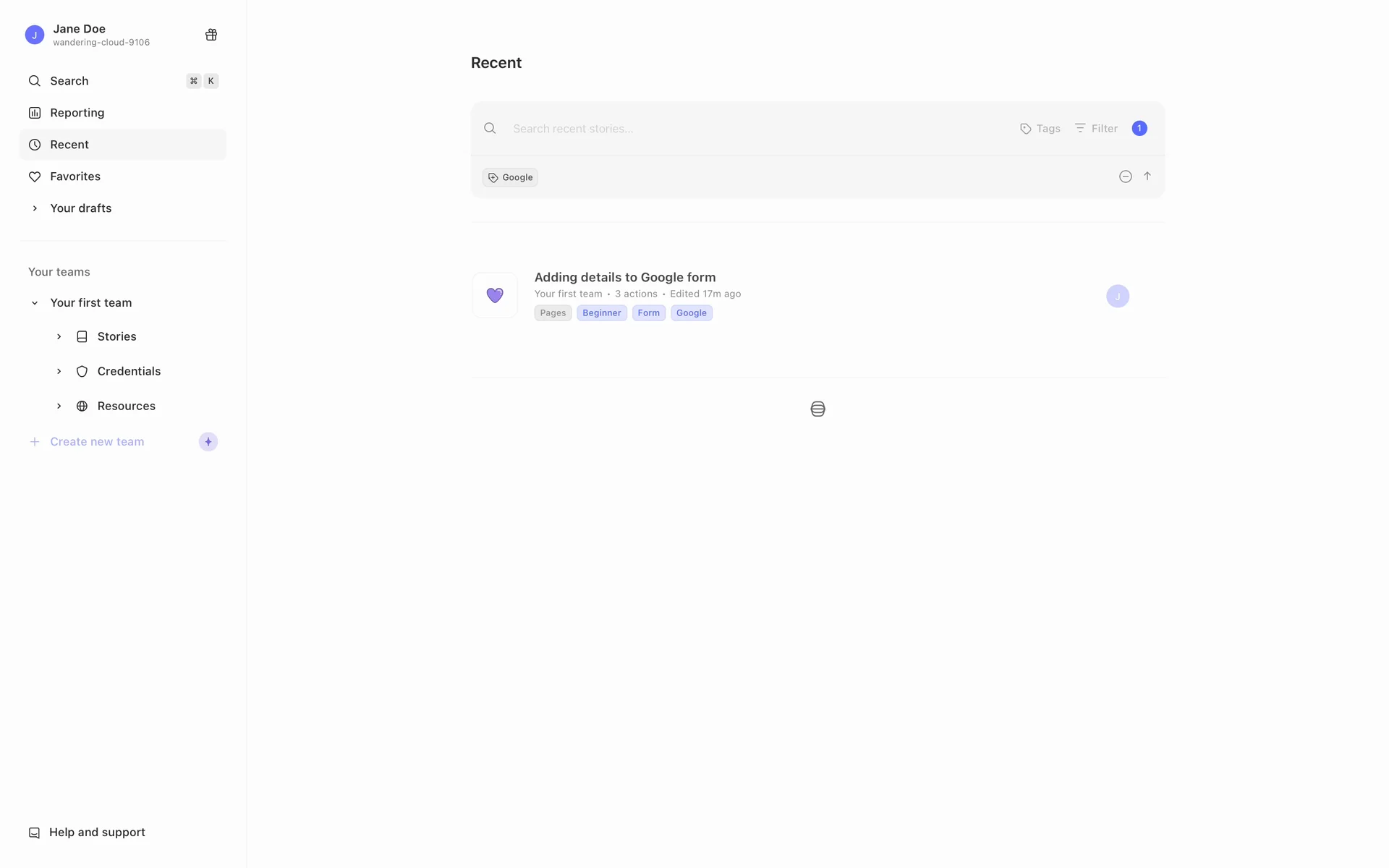This screenshot has width=1389, height=868.
Task: Click the Search recent stories field
Action: click(x=752, y=129)
